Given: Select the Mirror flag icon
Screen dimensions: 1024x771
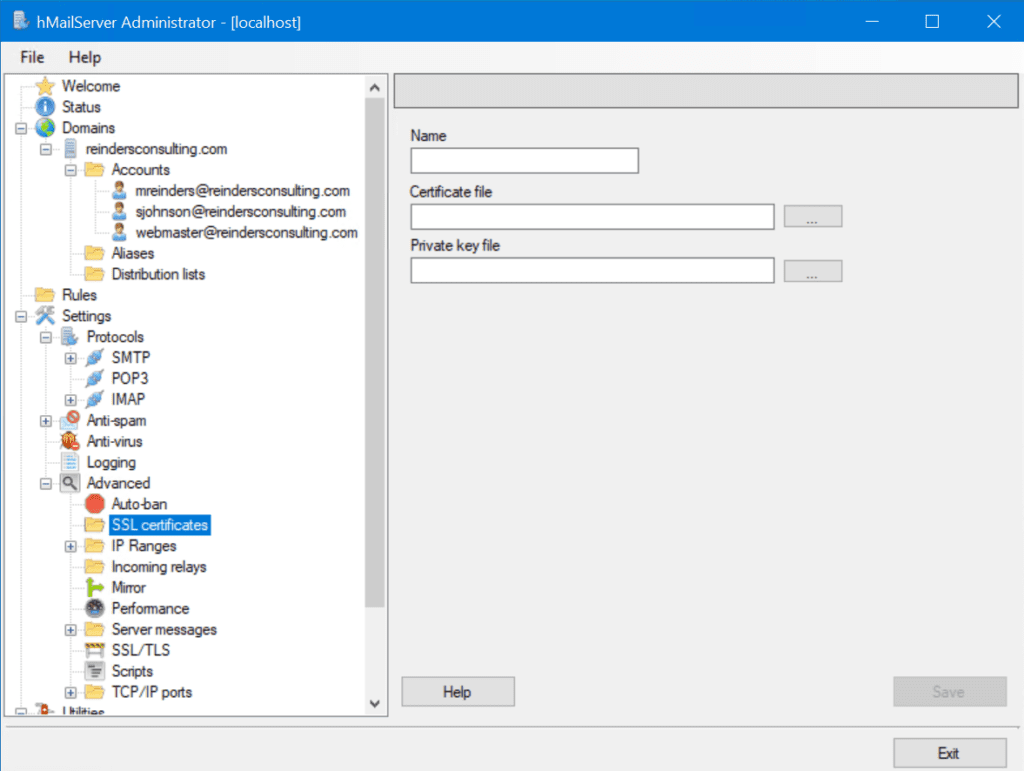Looking at the screenshot, I should 94,587.
